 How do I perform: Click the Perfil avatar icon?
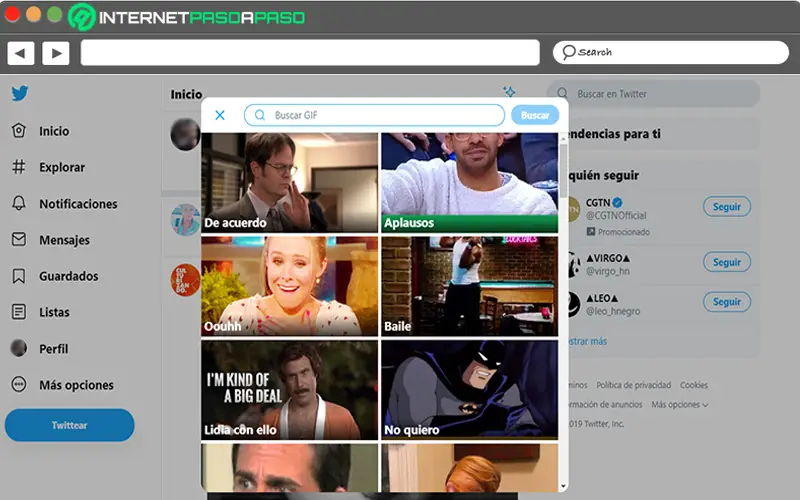pos(19,348)
